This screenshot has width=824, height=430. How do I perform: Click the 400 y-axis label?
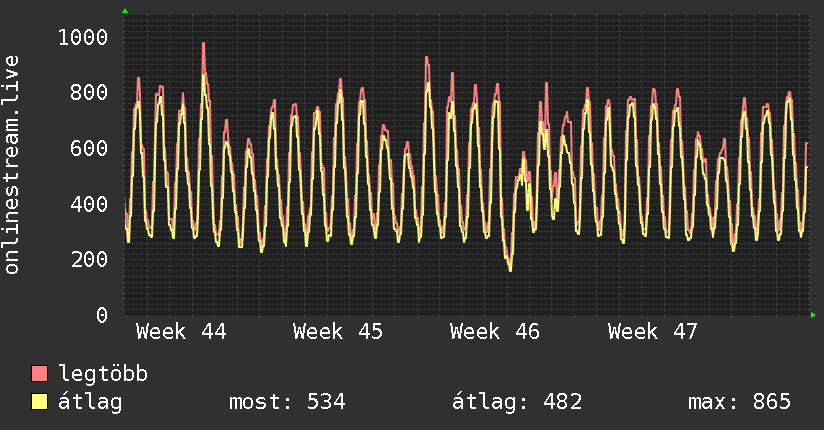[x=89, y=204]
